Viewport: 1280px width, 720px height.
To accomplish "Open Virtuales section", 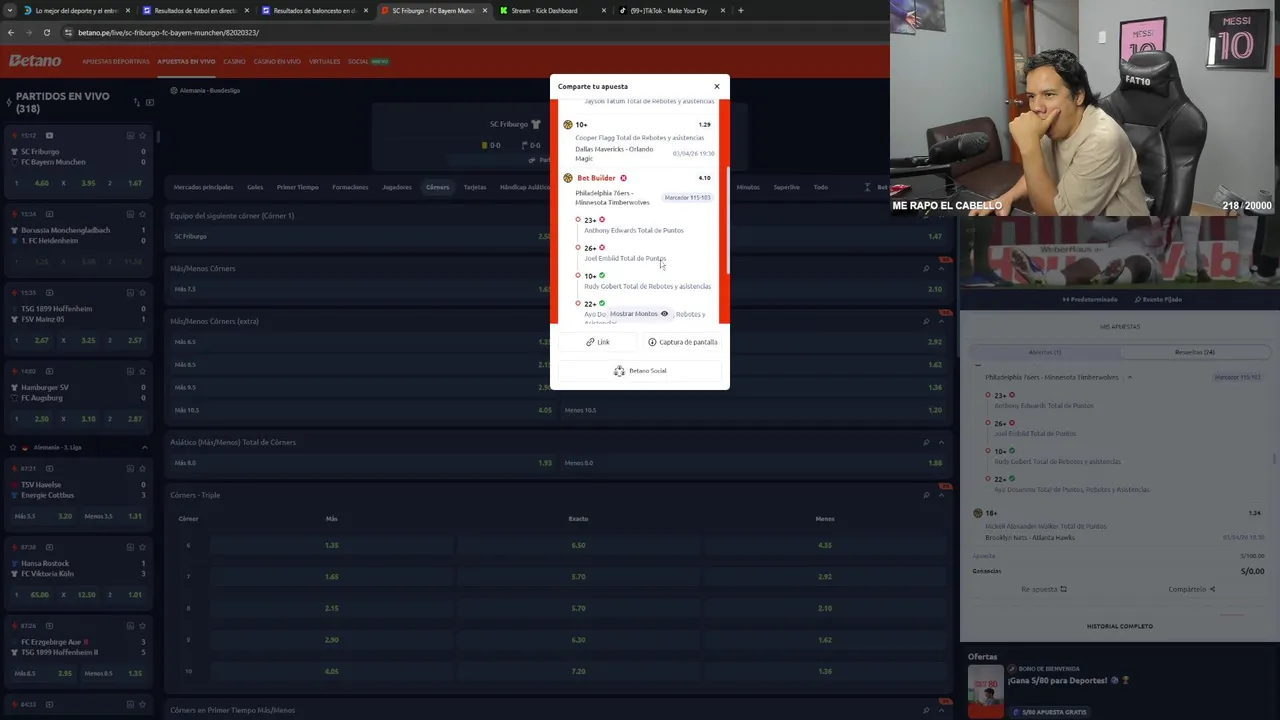I will 324,62.
